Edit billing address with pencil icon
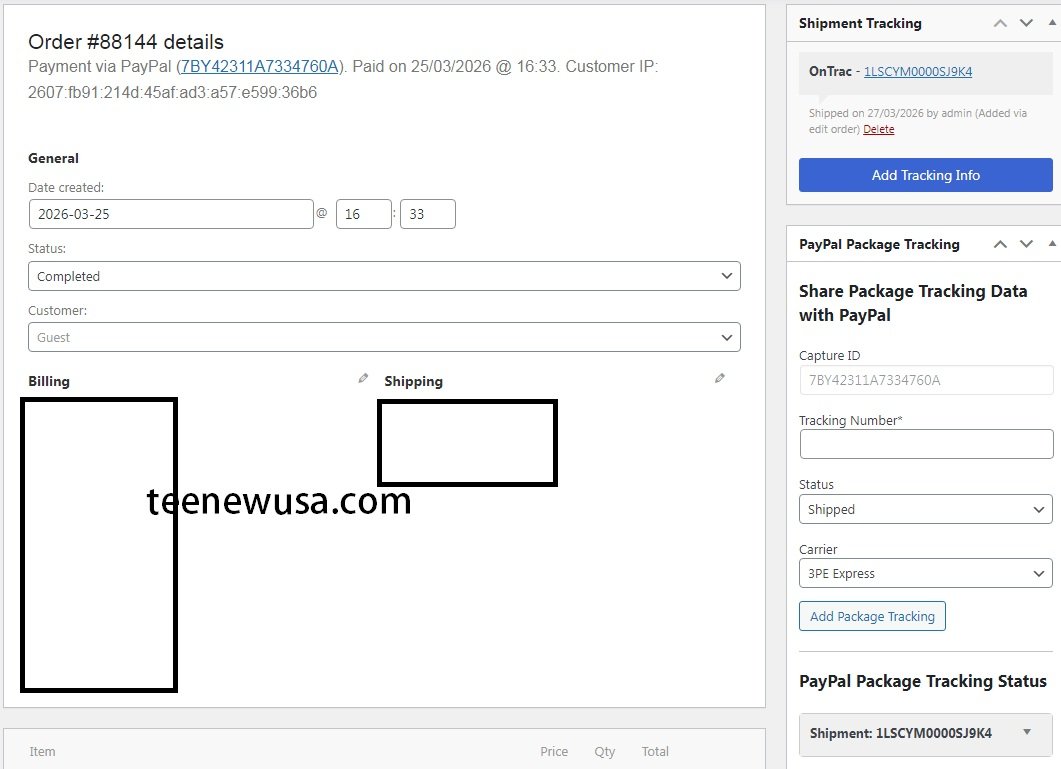This screenshot has width=1061, height=769. [x=363, y=379]
